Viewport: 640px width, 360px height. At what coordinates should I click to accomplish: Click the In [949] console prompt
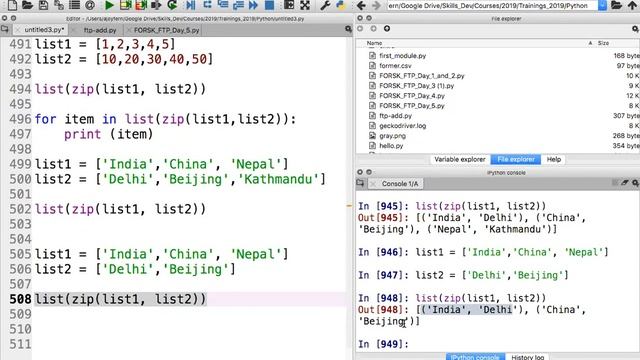point(383,344)
